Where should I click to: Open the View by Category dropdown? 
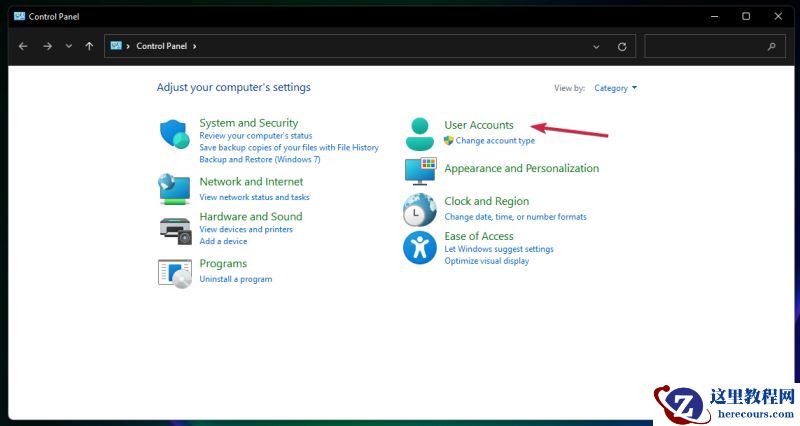(615, 88)
